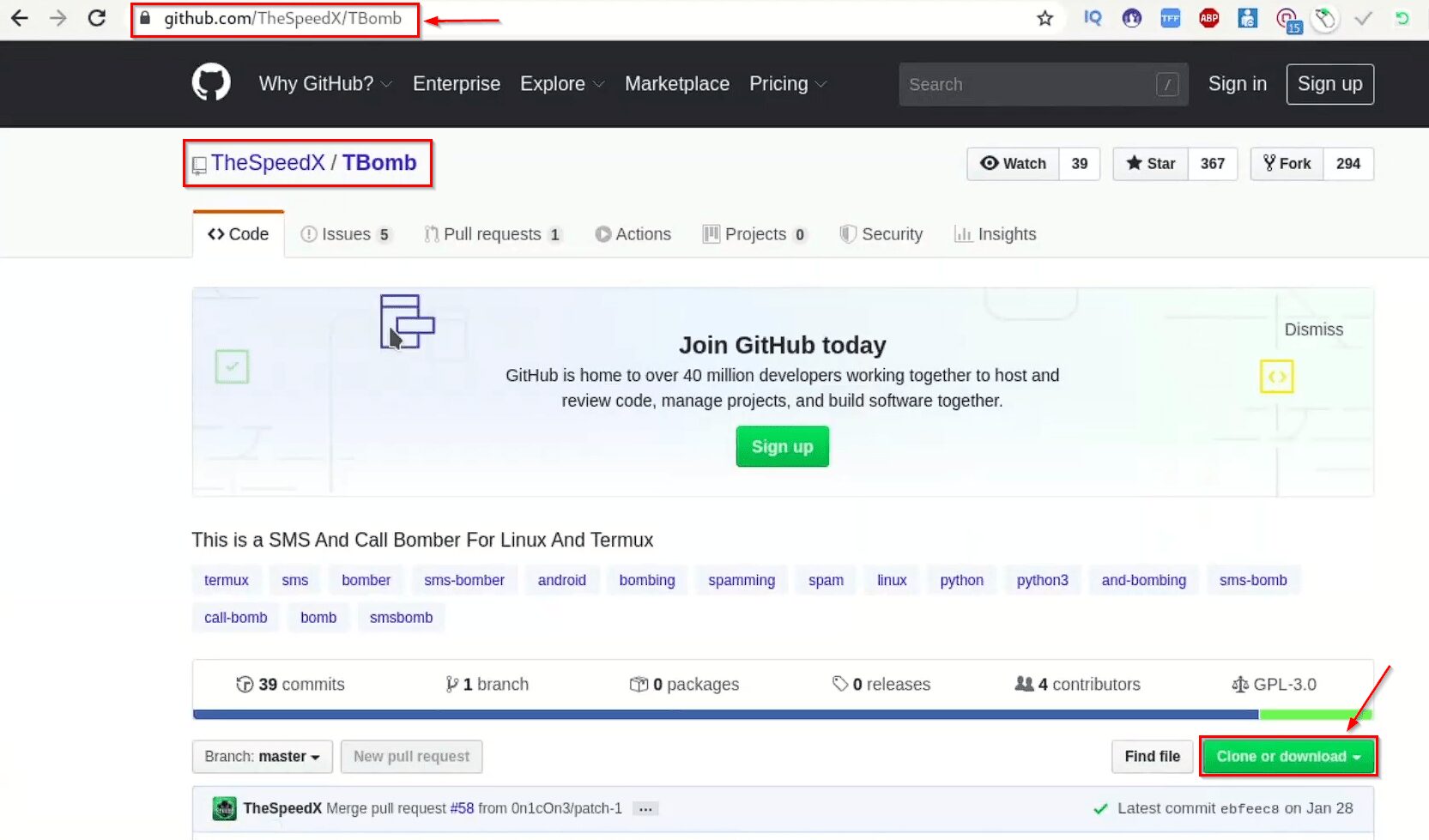View 0 packages link
The image size is (1429, 840).
pos(684,685)
